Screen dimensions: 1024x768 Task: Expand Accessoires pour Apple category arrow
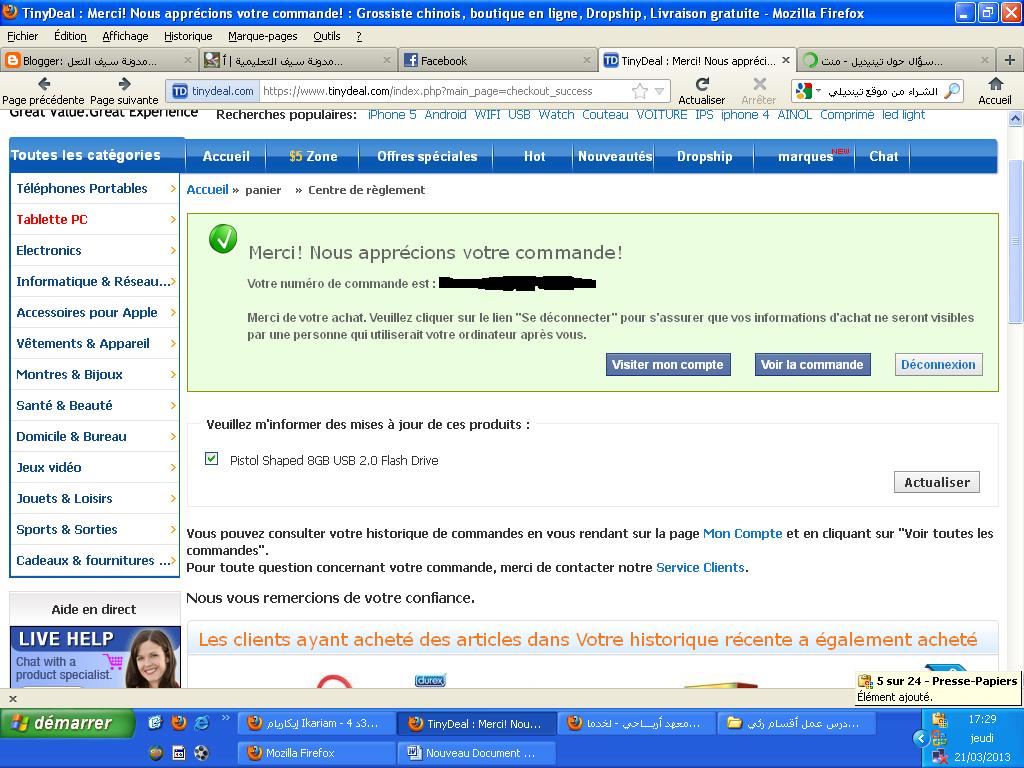173,313
